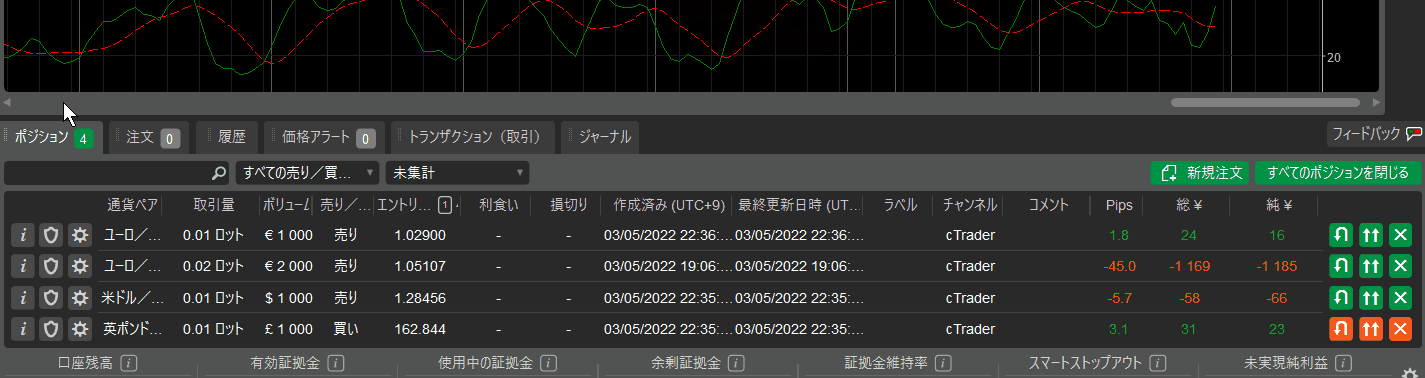Click the 新規注文 button

tap(1201, 173)
